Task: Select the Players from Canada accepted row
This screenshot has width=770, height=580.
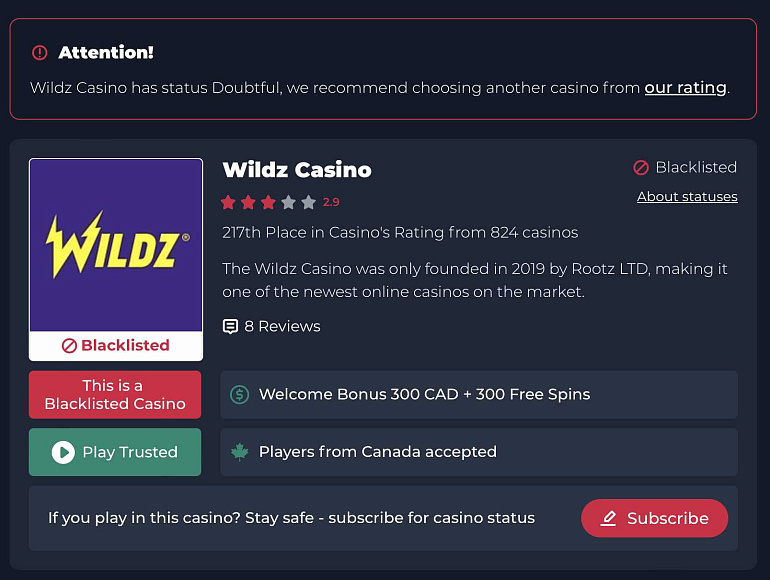Action: coord(479,452)
